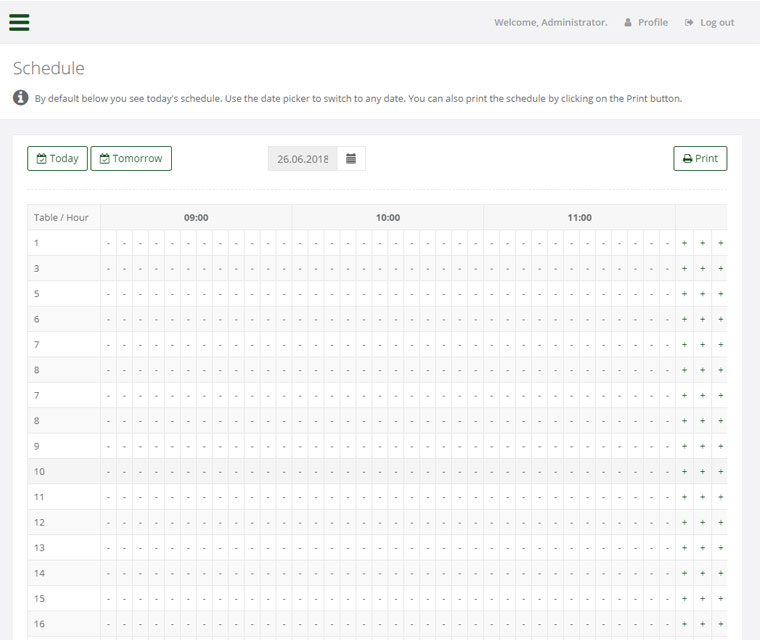Click the Schedule page heading
The width and height of the screenshot is (760, 640).
[x=48, y=68]
